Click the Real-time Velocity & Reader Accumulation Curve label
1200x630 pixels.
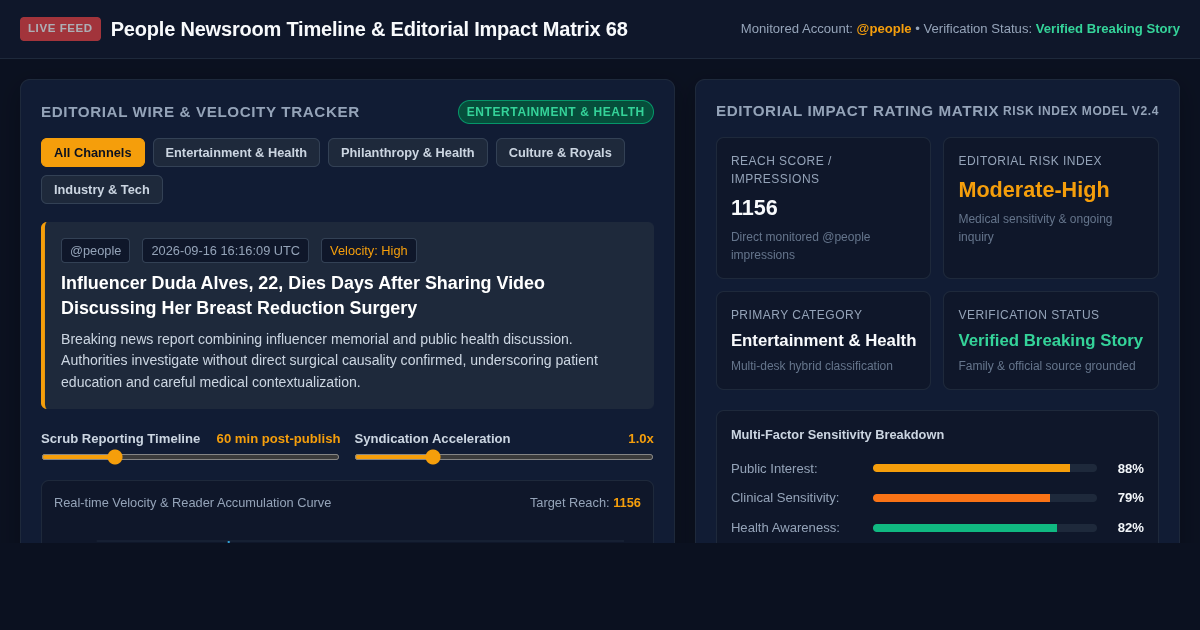(x=193, y=502)
